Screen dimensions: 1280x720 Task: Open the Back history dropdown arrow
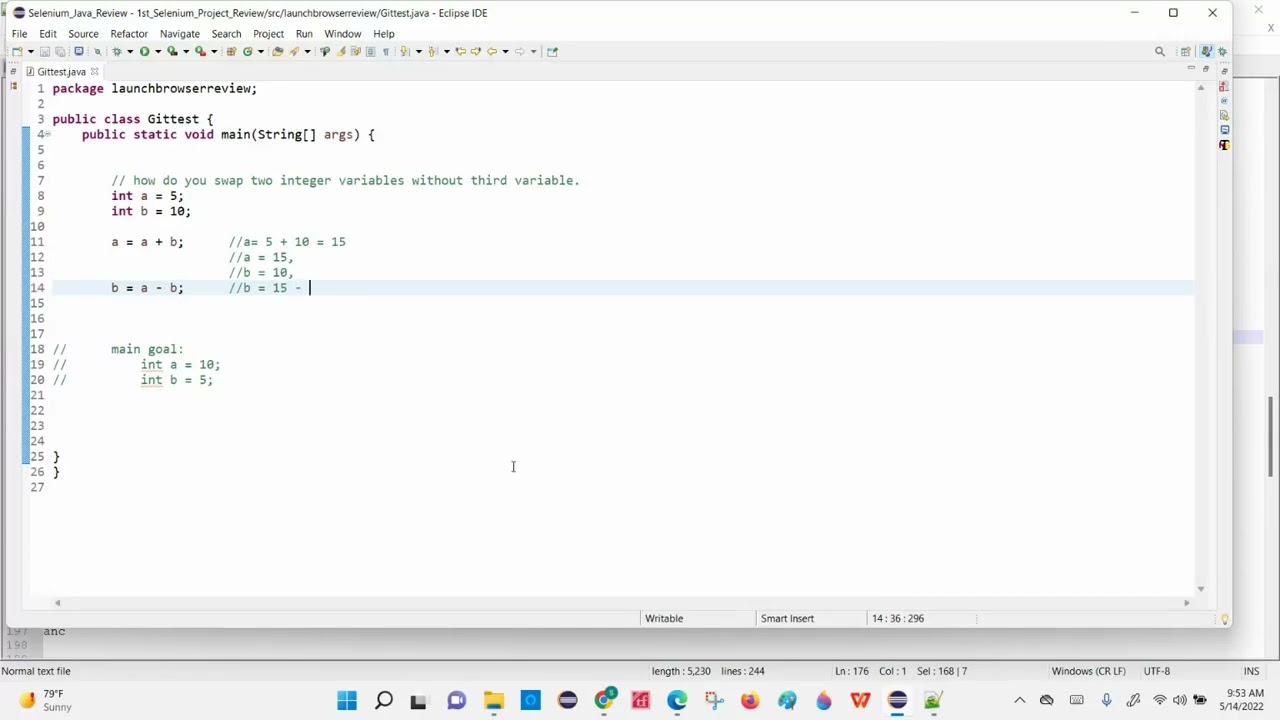[x=505, y=51]
